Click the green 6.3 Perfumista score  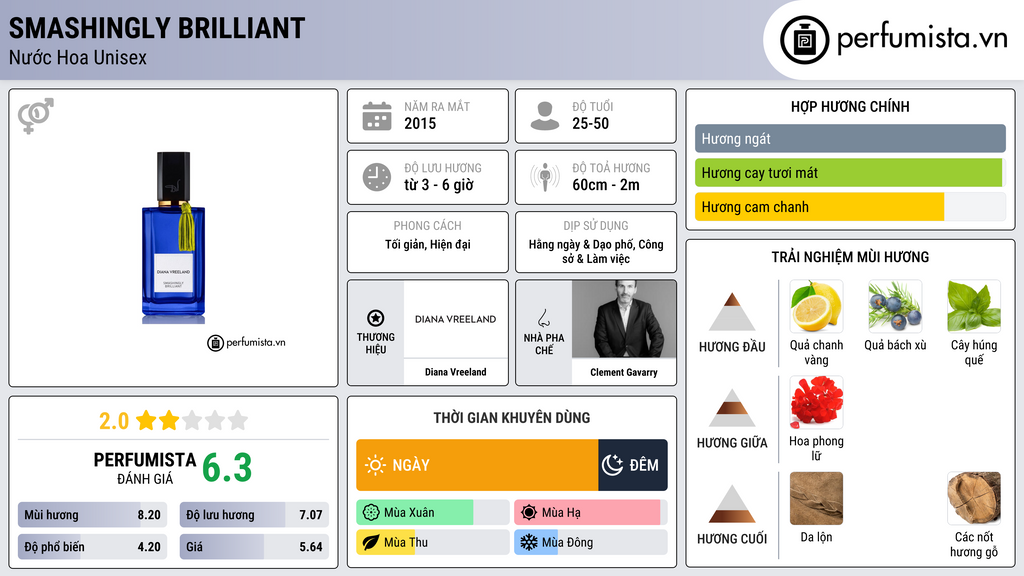(x=227, y=468)
